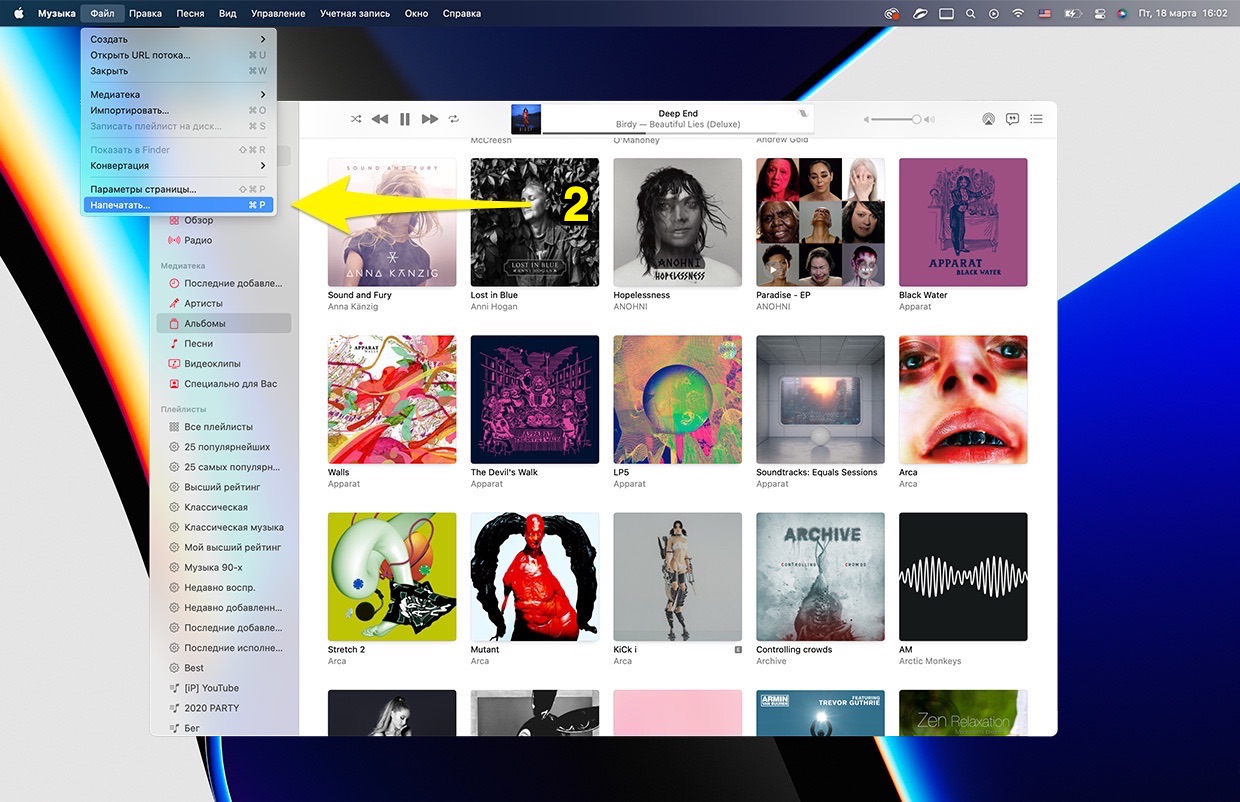Open the Mutant album cover
This screenshot has height=802, width=1240.
click(535, 577)
